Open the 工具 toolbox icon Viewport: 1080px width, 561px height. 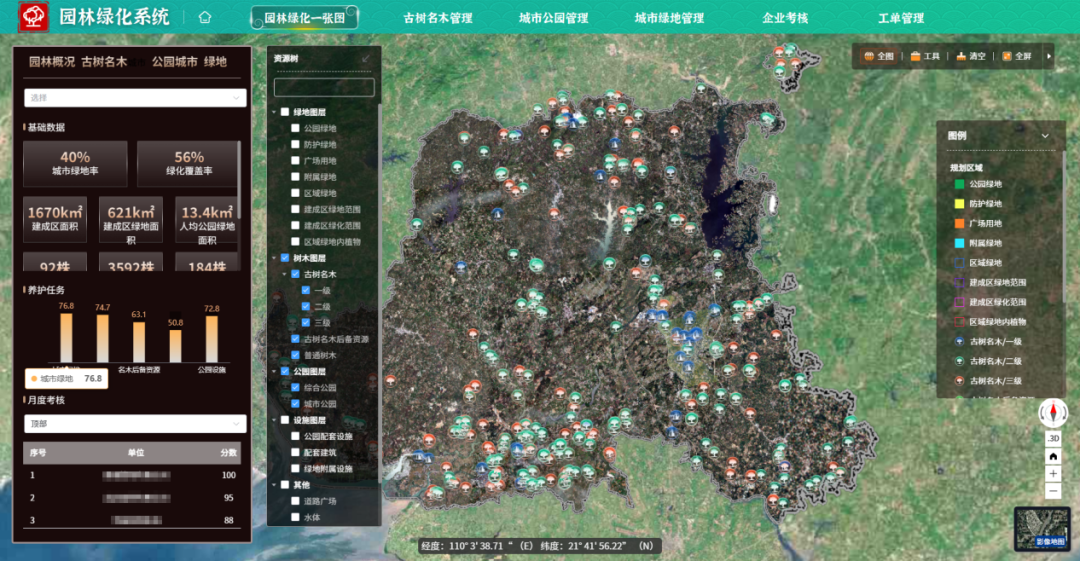click(915, 57)
